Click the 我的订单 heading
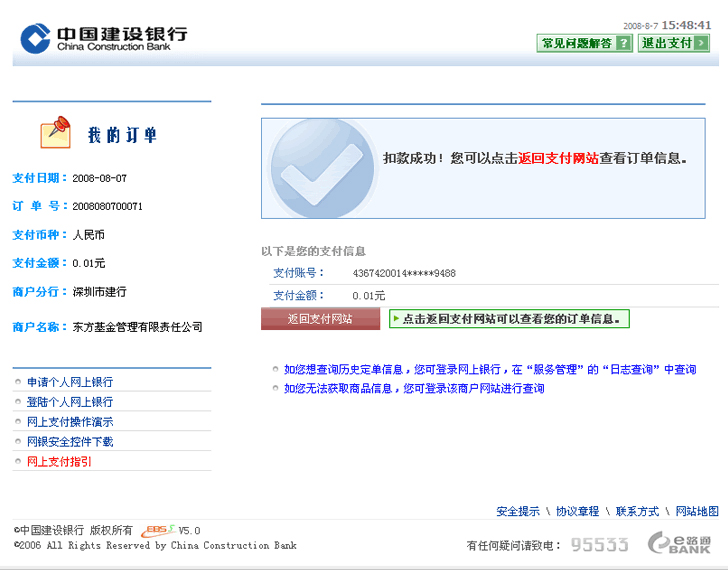This screenshot has height=570, width=728. click(x=122, y=135)
